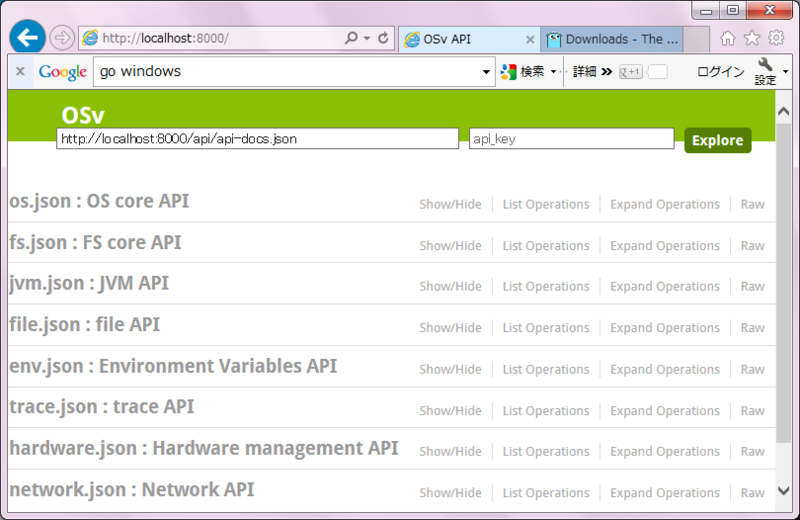Click Show/Hide for hardware.json

click(x=450, y=451)
